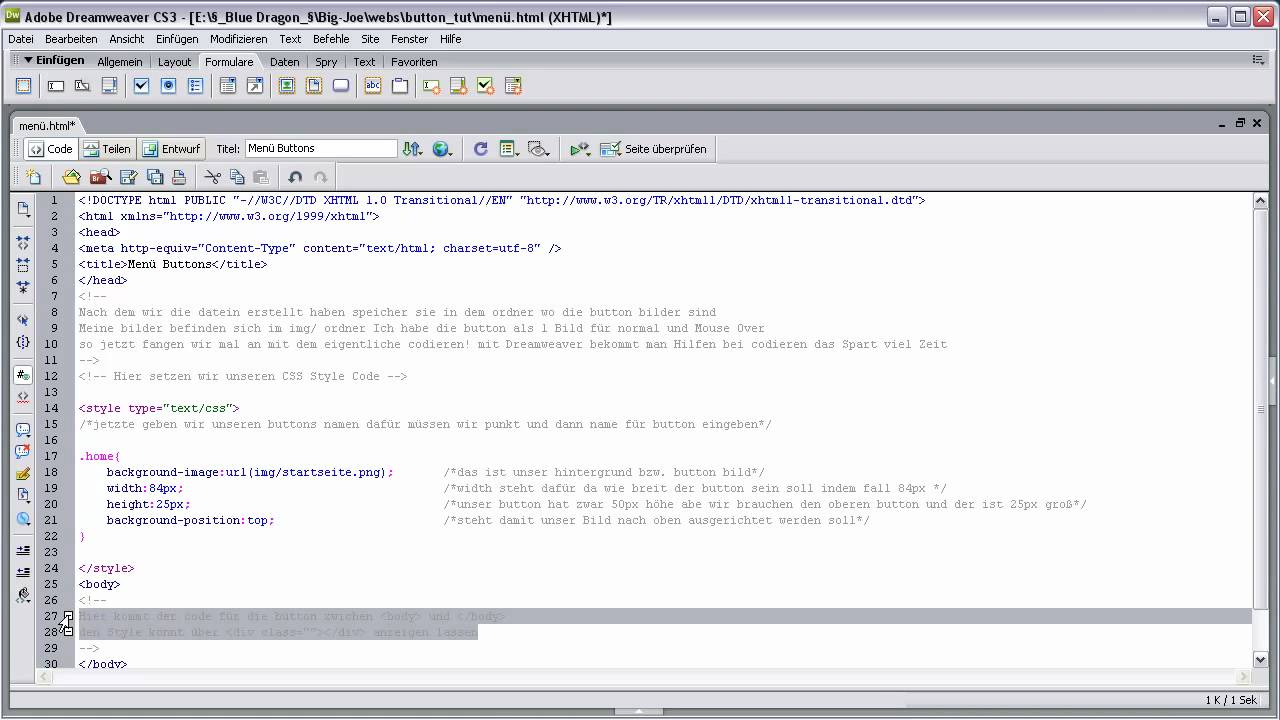The height and width of the screenshot is (720, 1280).
Task: Switch to Entwurf design view
Action: pyautogui.click(x=171, y=149)
